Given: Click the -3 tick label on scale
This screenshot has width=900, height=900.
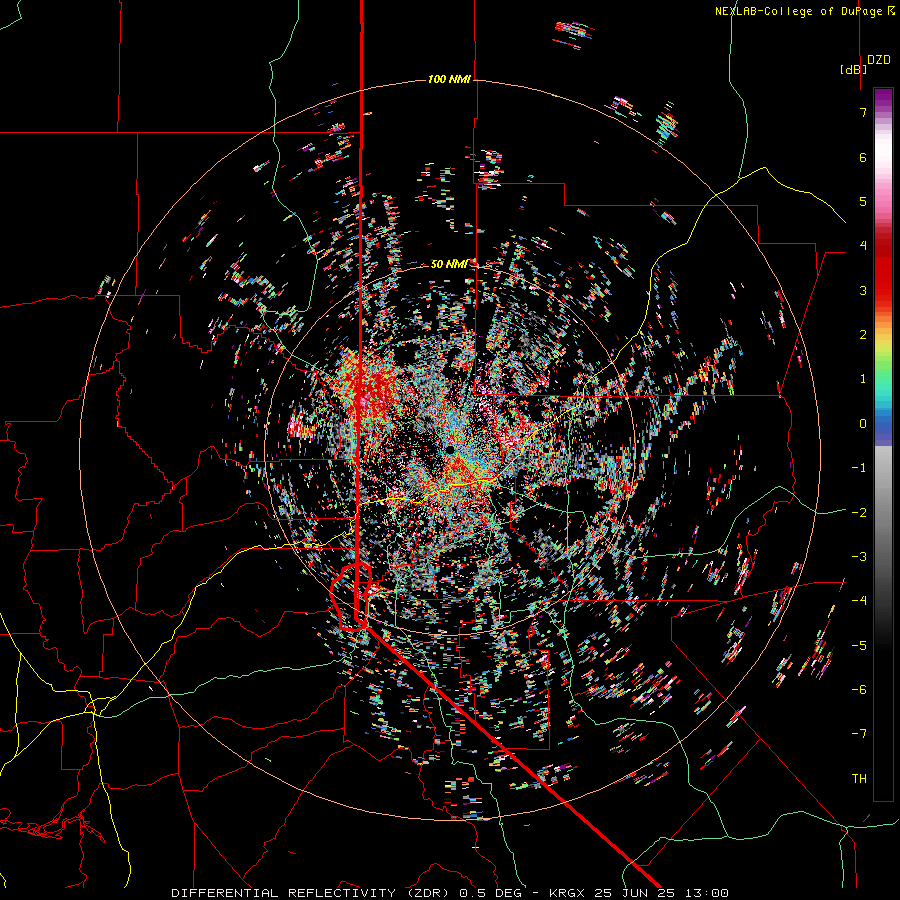Looking at the screenshot, I should pos(859,557).
